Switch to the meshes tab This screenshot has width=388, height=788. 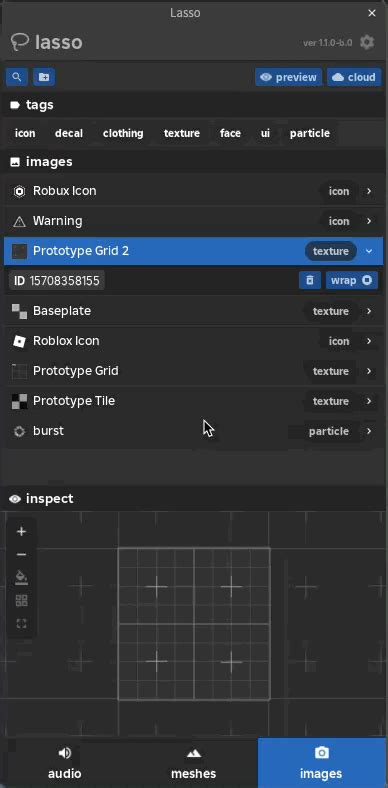(x=193, y=763)
